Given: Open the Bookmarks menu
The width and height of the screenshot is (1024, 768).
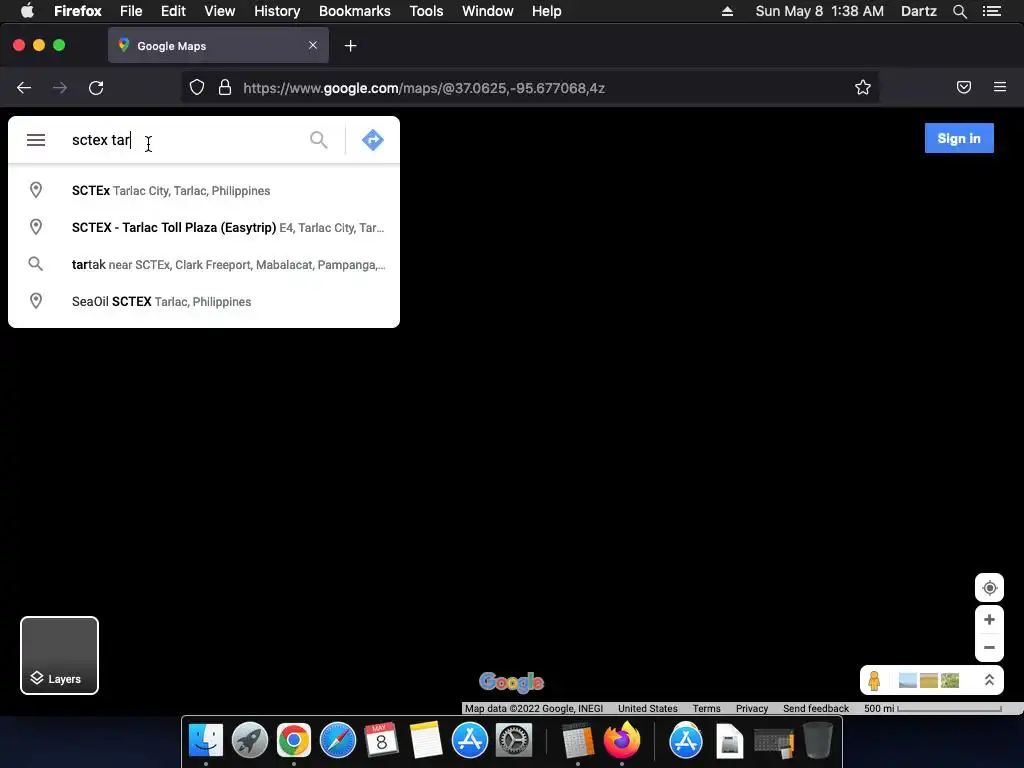Looking at the screenshot, I should [x=355, y=11].
